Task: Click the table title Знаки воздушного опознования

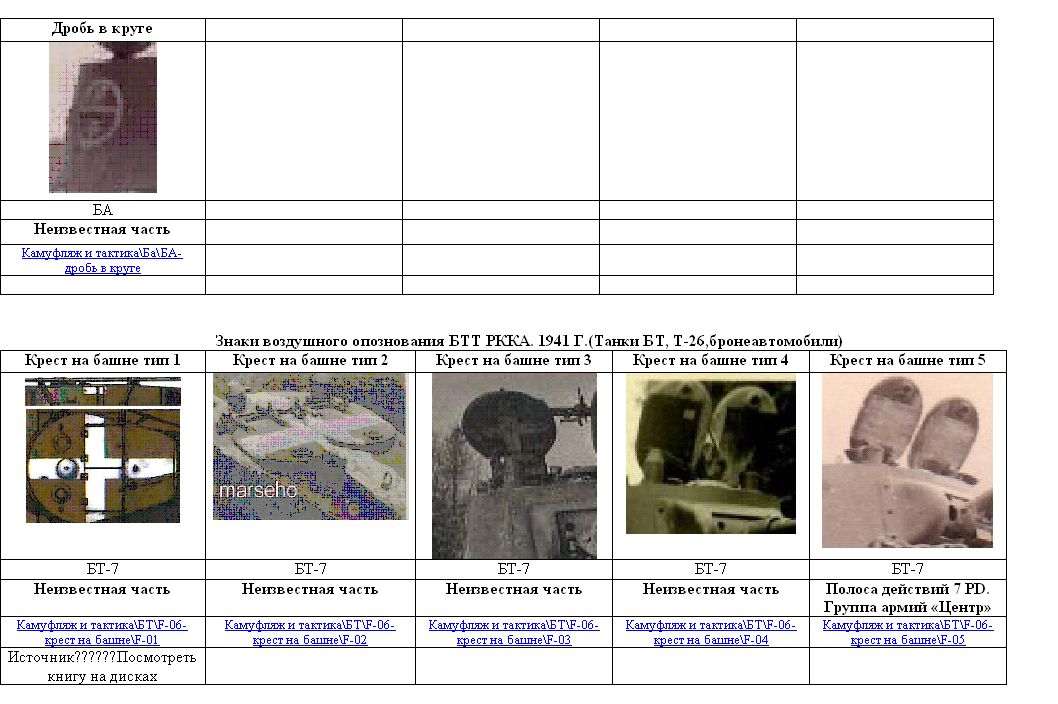Action: click(x=528, y=341)
